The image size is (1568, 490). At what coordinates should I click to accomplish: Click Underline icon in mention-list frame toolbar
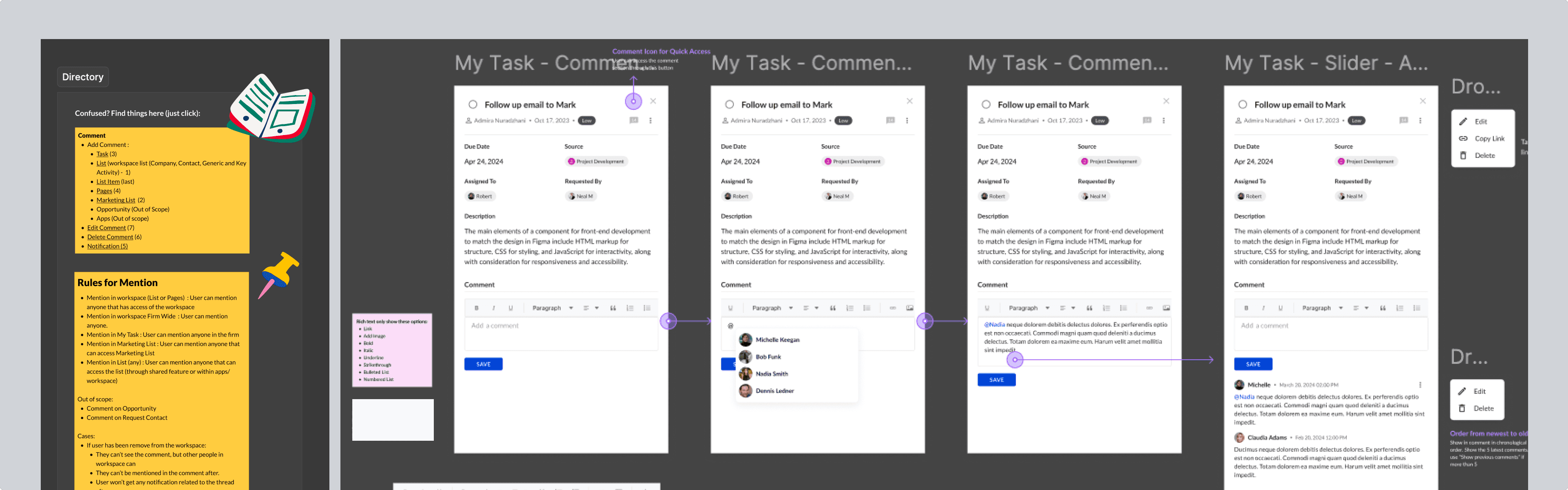click(731, 308)
